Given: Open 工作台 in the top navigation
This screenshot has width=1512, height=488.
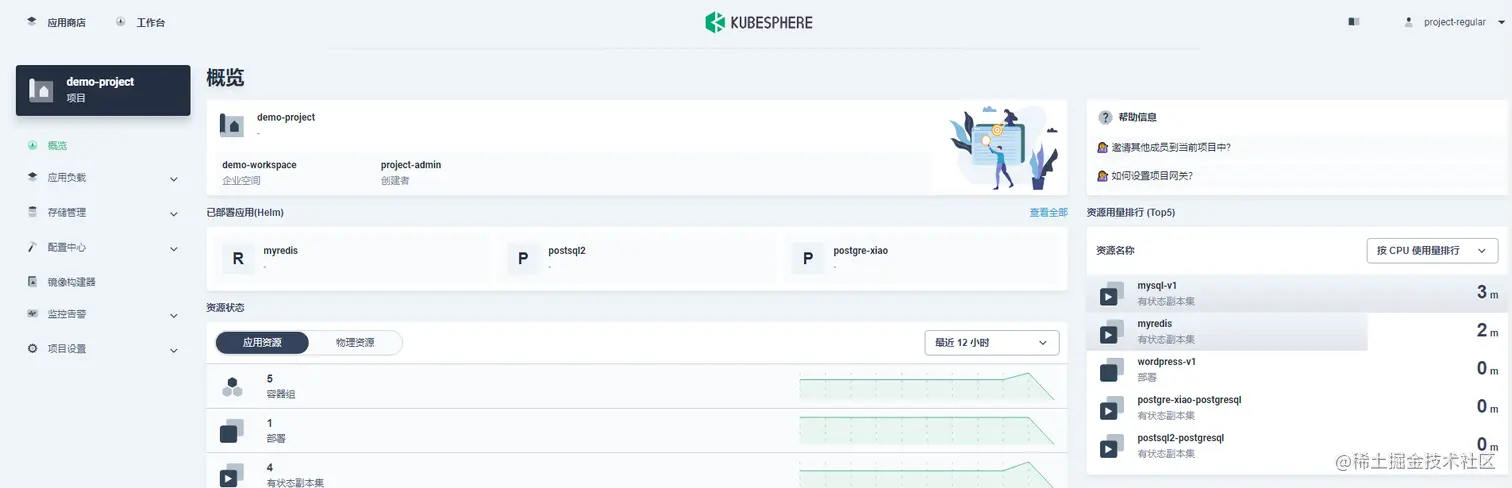Looking at the screenshot, I should [x=151, y=22].
